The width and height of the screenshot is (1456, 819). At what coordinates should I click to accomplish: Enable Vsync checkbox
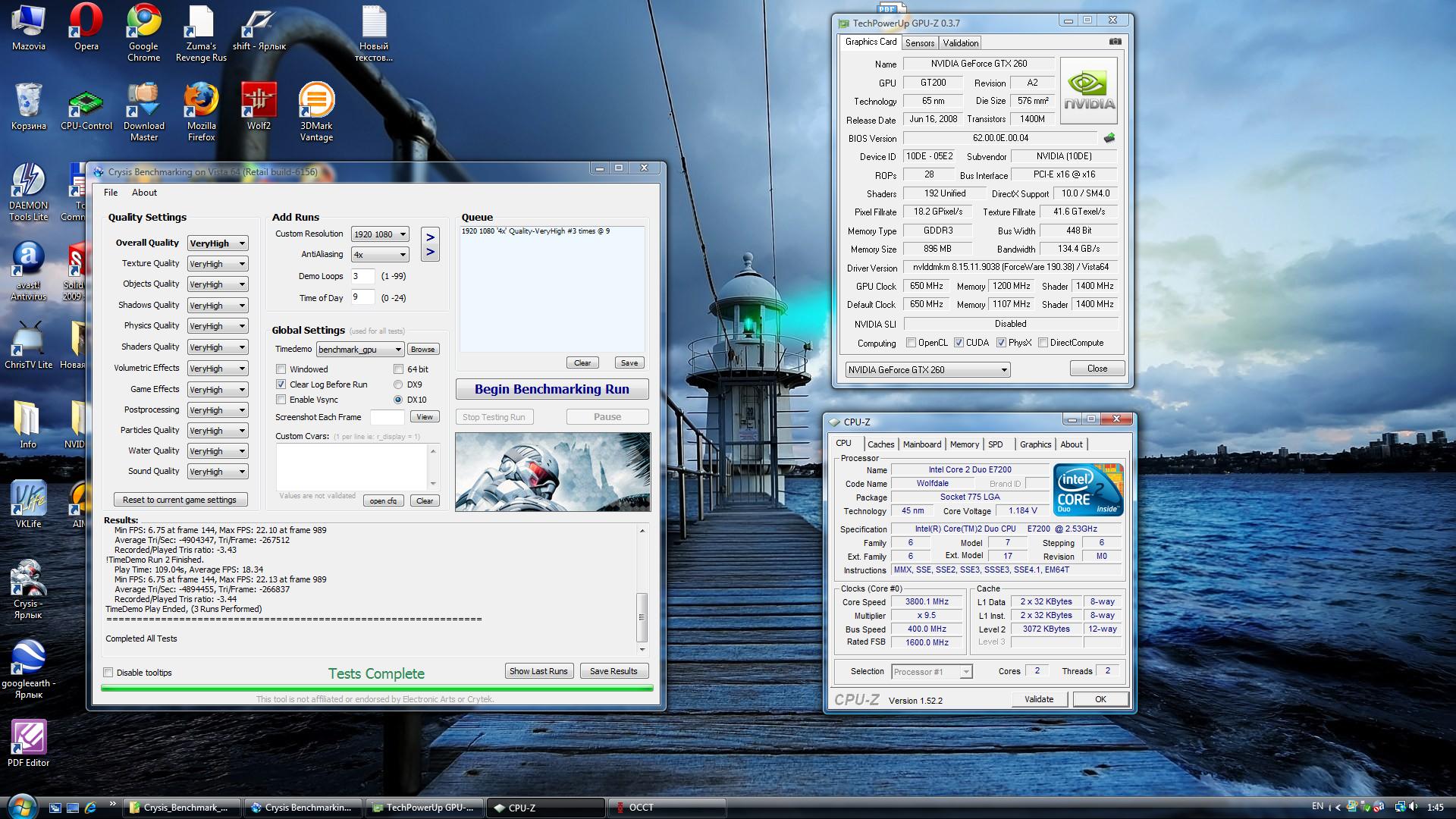pos(281,400)
